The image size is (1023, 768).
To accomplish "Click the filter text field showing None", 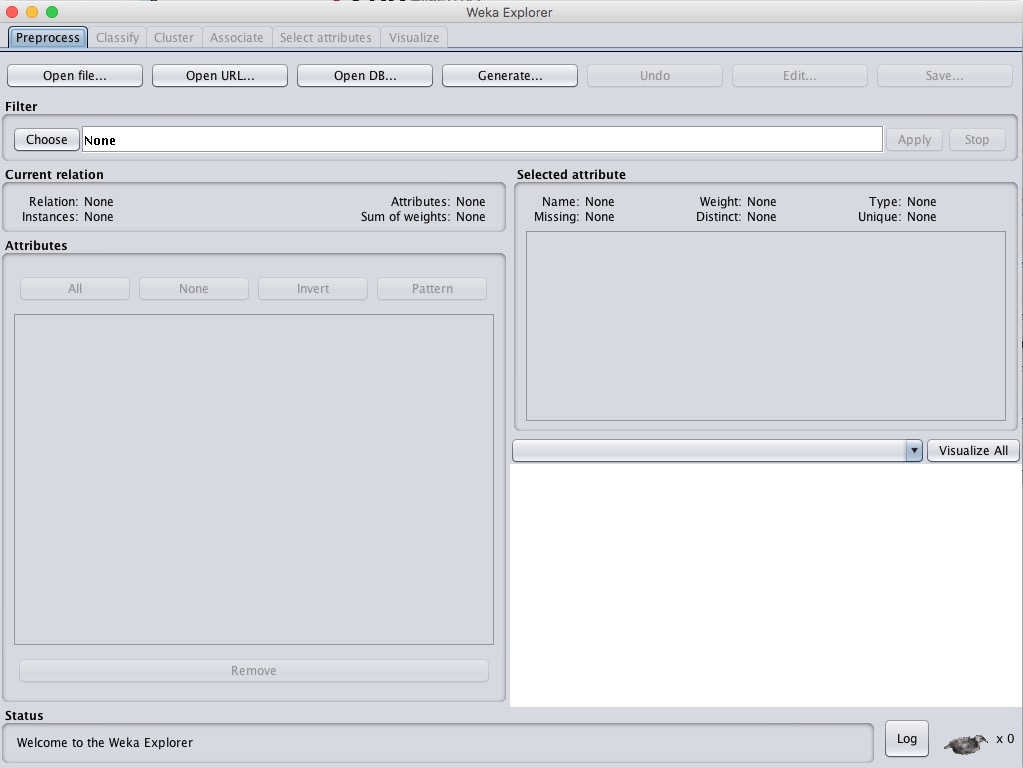I will 482,140.
